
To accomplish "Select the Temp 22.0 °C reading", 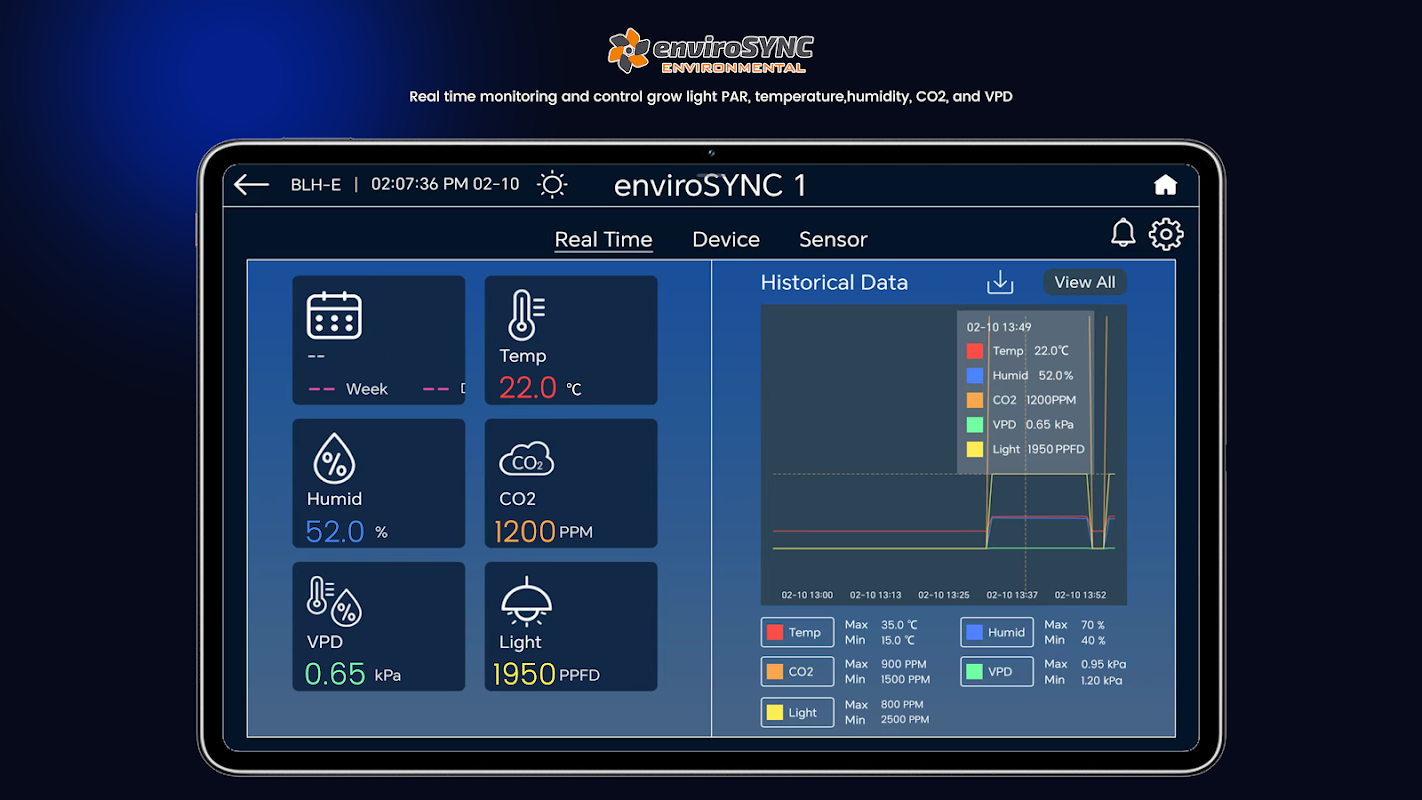I will pos(540,387).
